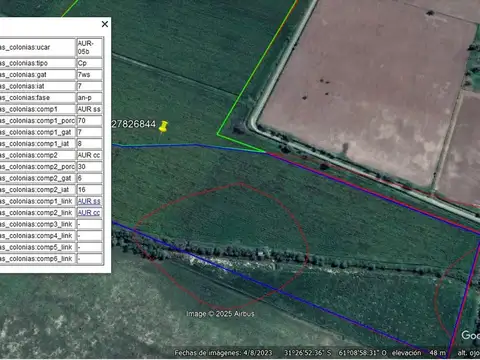
Task: Select the 'as_colonias:comp1_porc' field label
Action: tap(37, 121)
